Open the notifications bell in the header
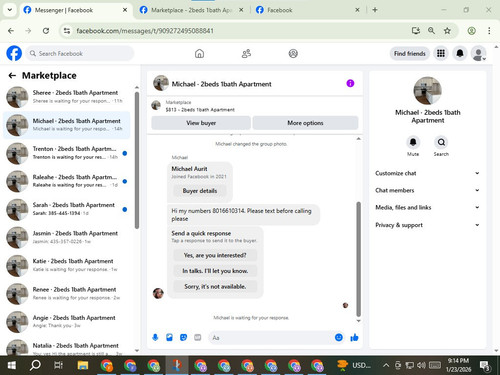500x375 pixels. pyautogui.click(x=460, y=53)
